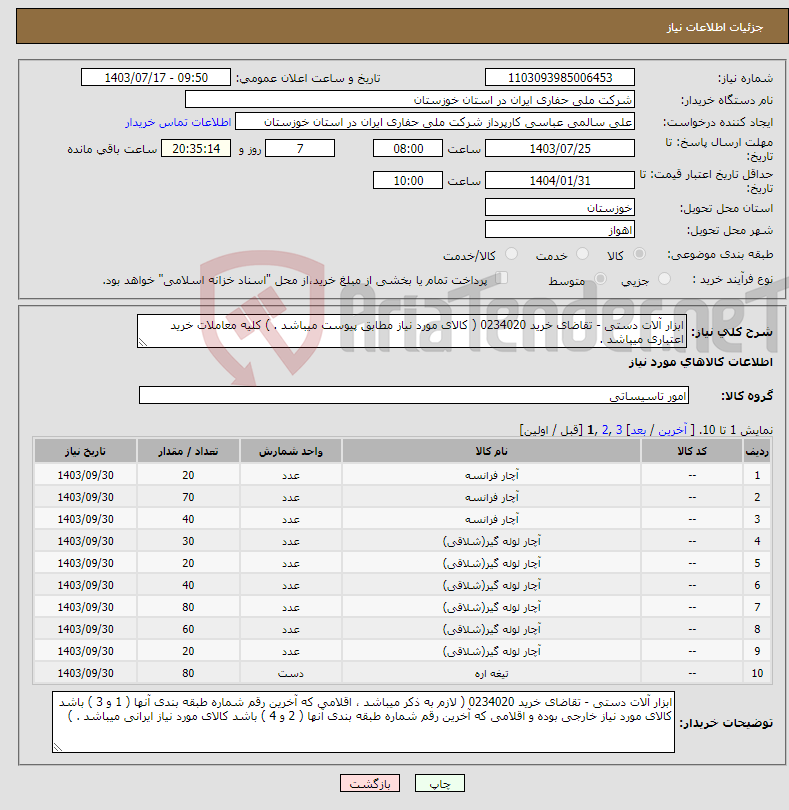Click the تعداد / مقدار column header
The width and height of the screenshot is (789, 810).
click(188, 451)
